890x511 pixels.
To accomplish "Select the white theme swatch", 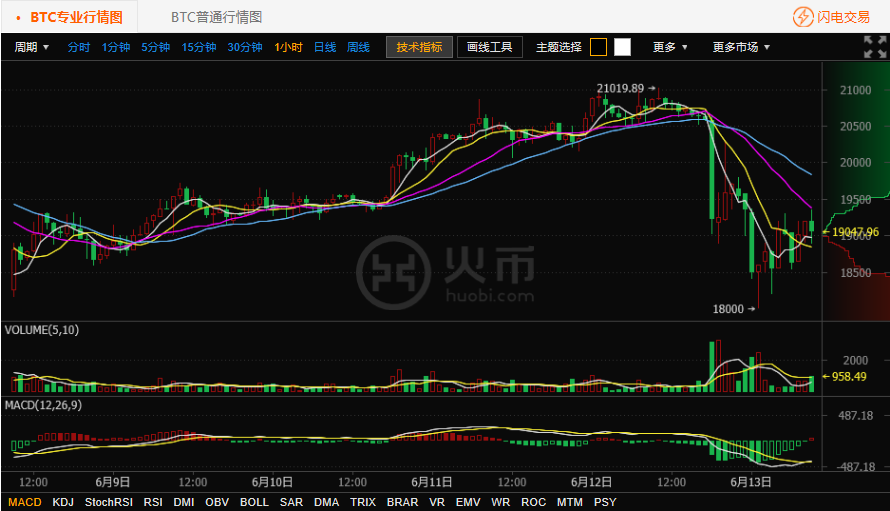I will [622, 47].
